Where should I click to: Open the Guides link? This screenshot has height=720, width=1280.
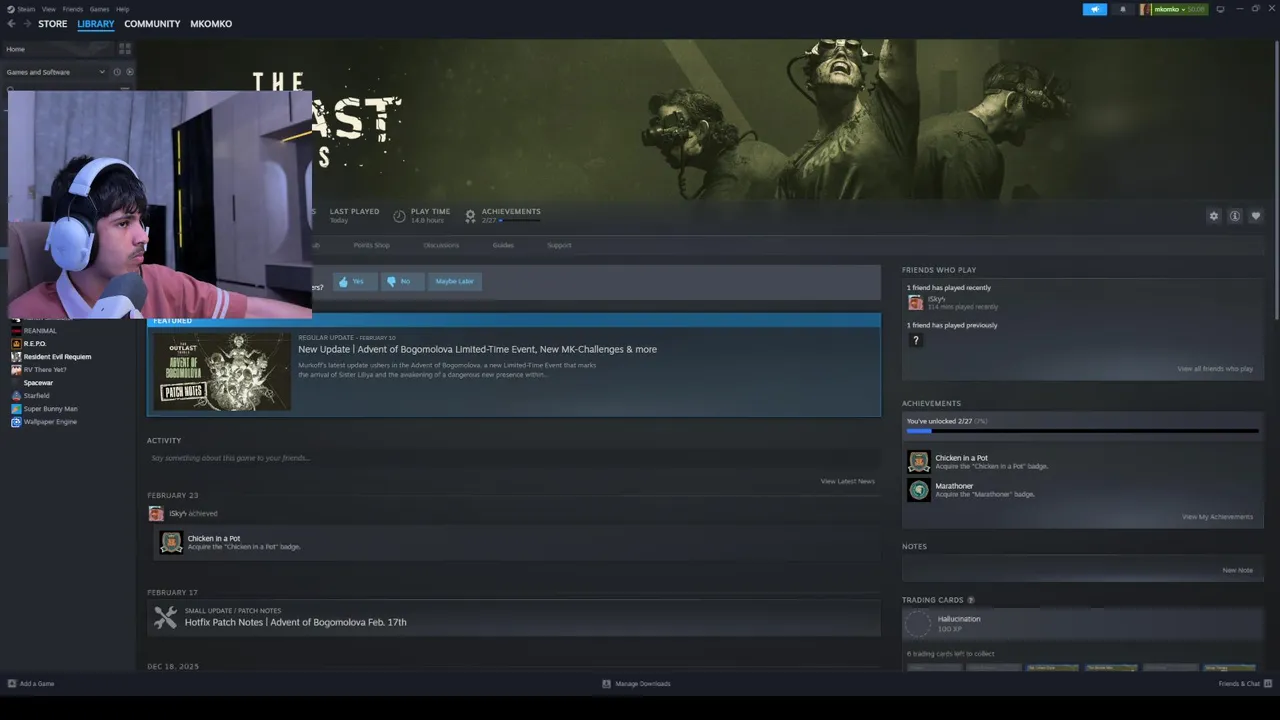pyautogui.click(x=503, y=245)
